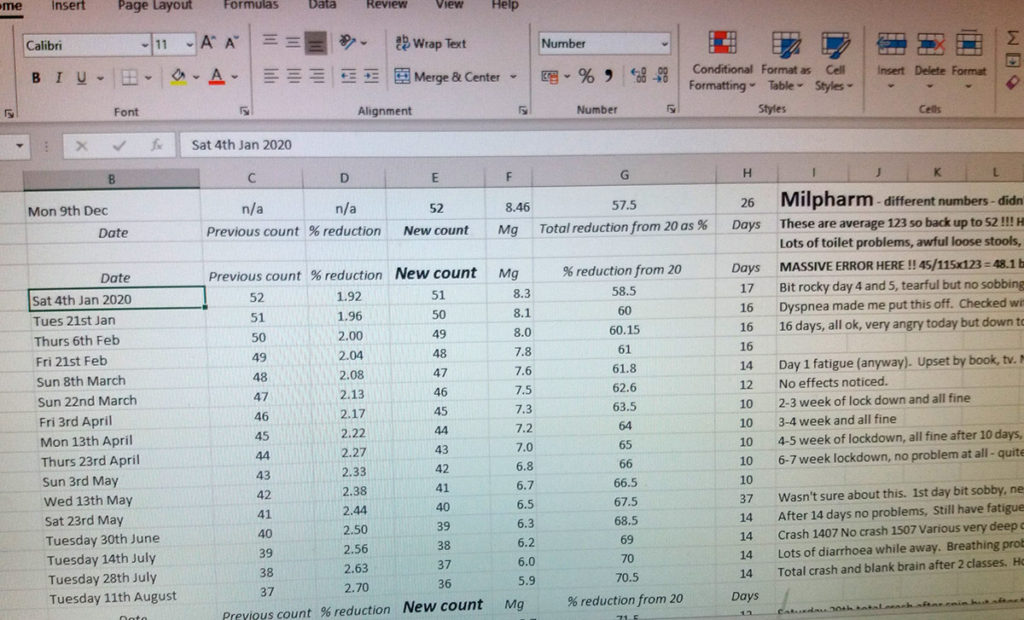This screenshot has height=620, width=1024.
Task: Toggle italic formatting
Action: click(59, 78)
